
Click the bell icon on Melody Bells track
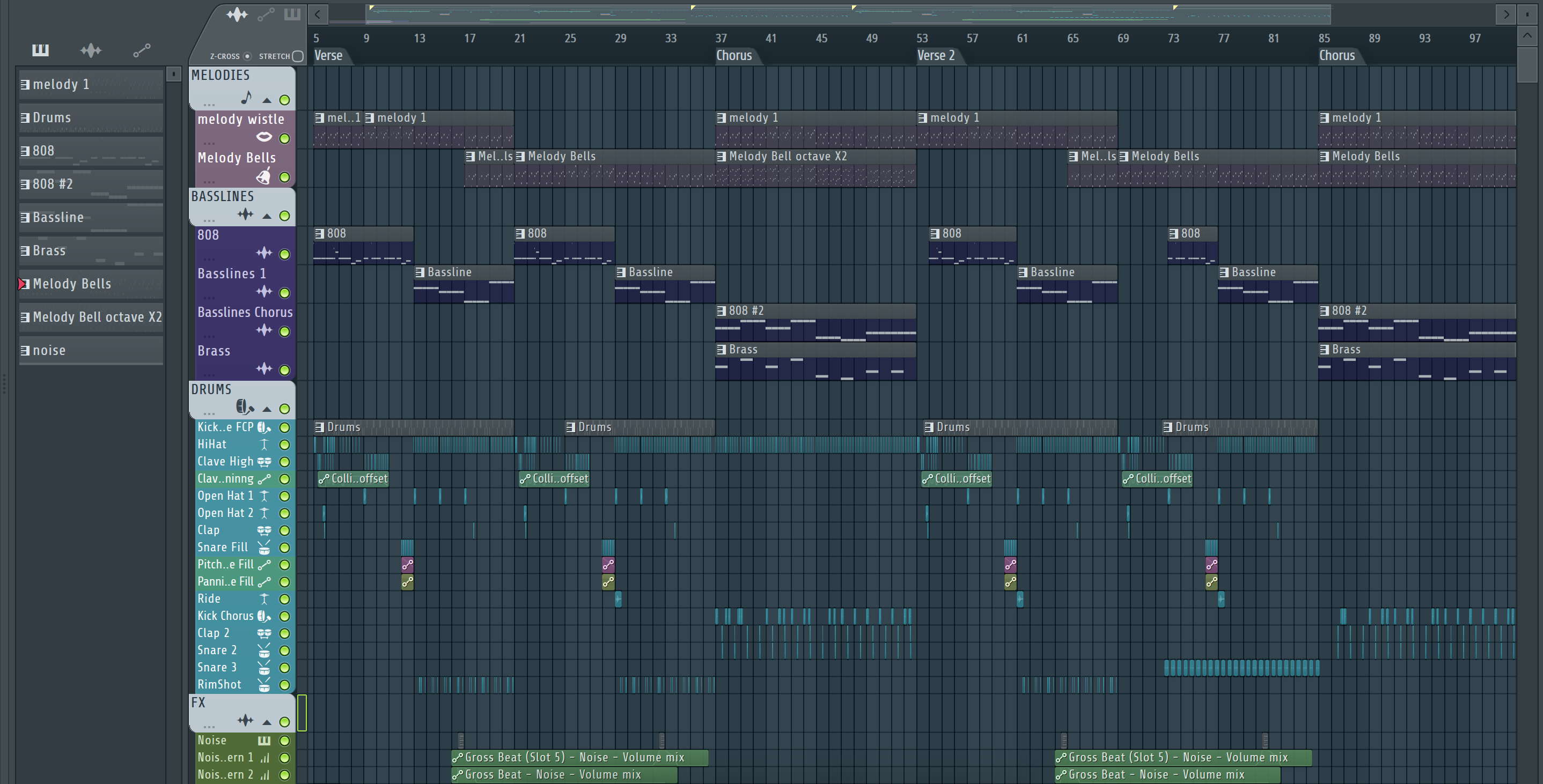tap(263, 176)
